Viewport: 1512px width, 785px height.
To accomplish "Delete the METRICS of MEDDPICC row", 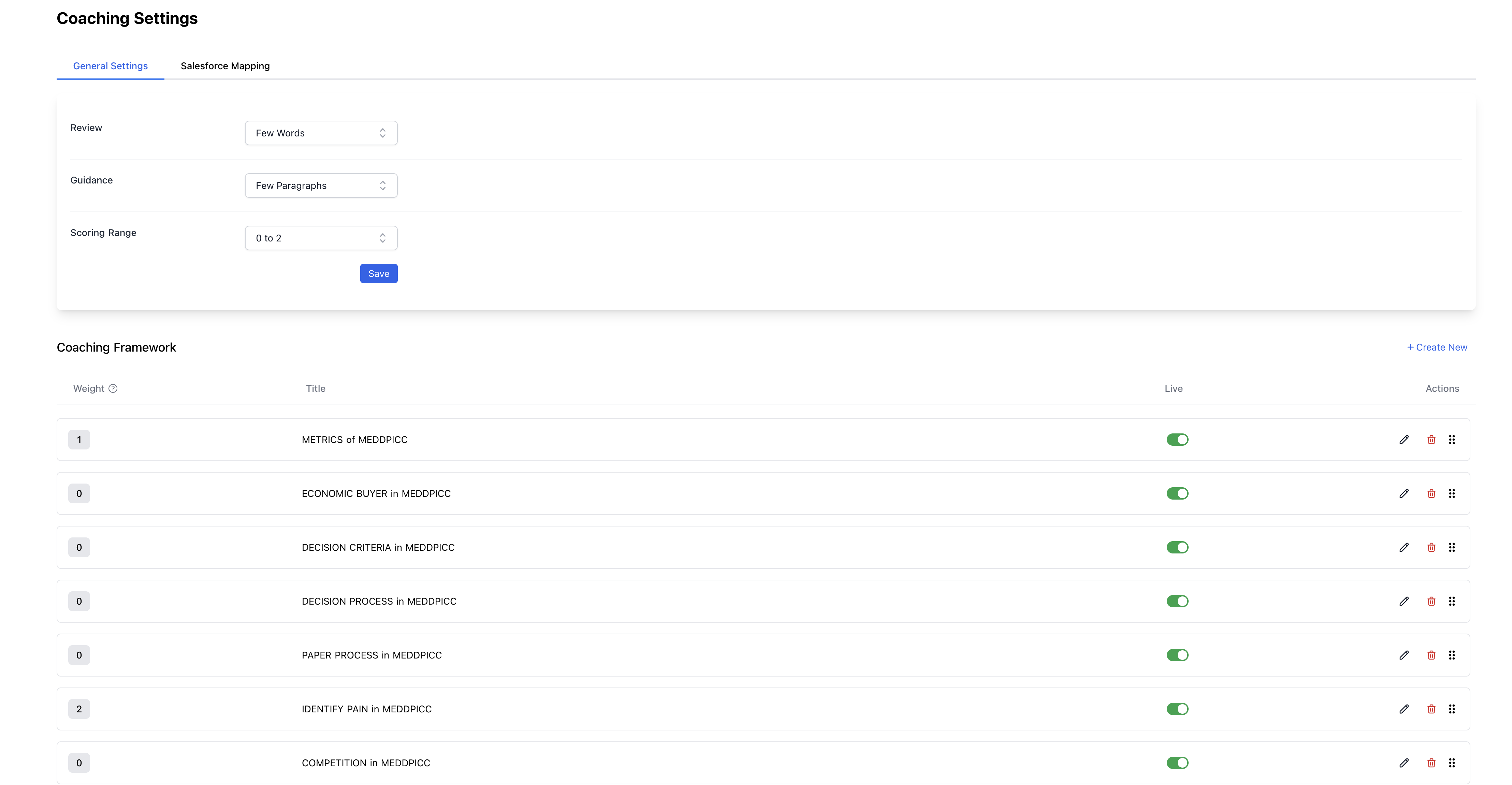I will pyautogui.click(x=1431, y=440).
